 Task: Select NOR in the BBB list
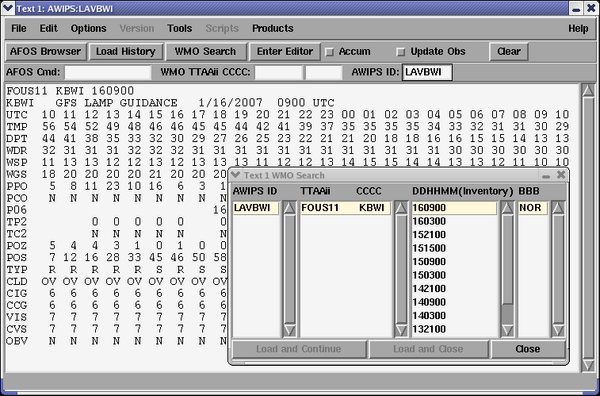(x=533, y=208)
